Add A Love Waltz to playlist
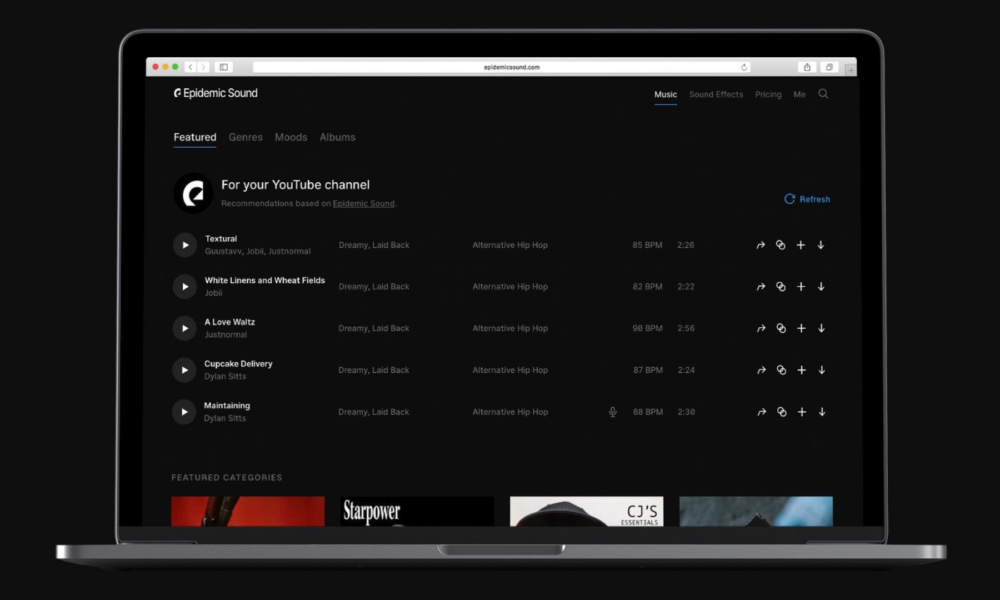Screen dimensions: 1000x600 click(801, 328)
